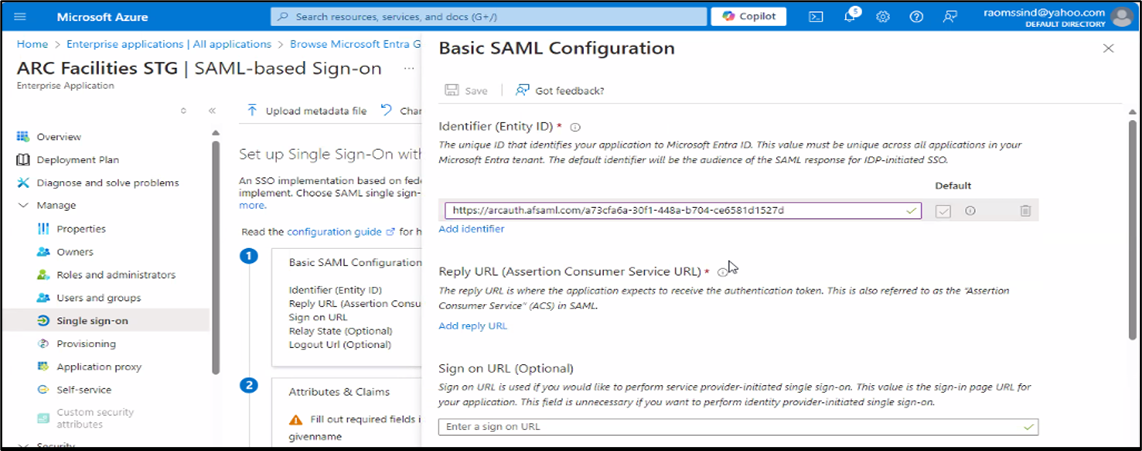This screenshot has height=451, width=1142.
Task: Show the Reply URL info tooltip
Action: (722, 272)
